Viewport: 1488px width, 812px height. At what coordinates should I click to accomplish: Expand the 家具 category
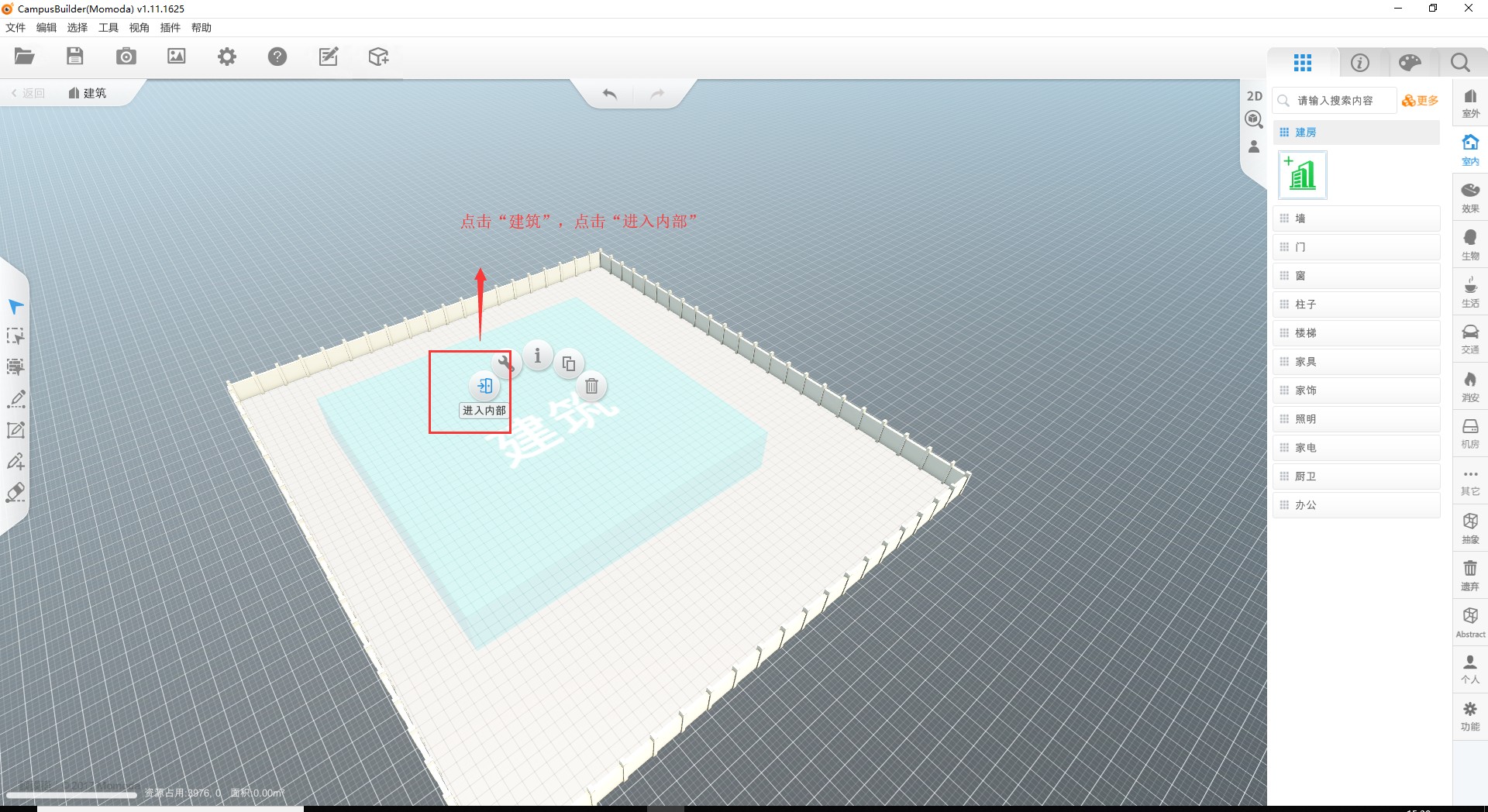1356,362
